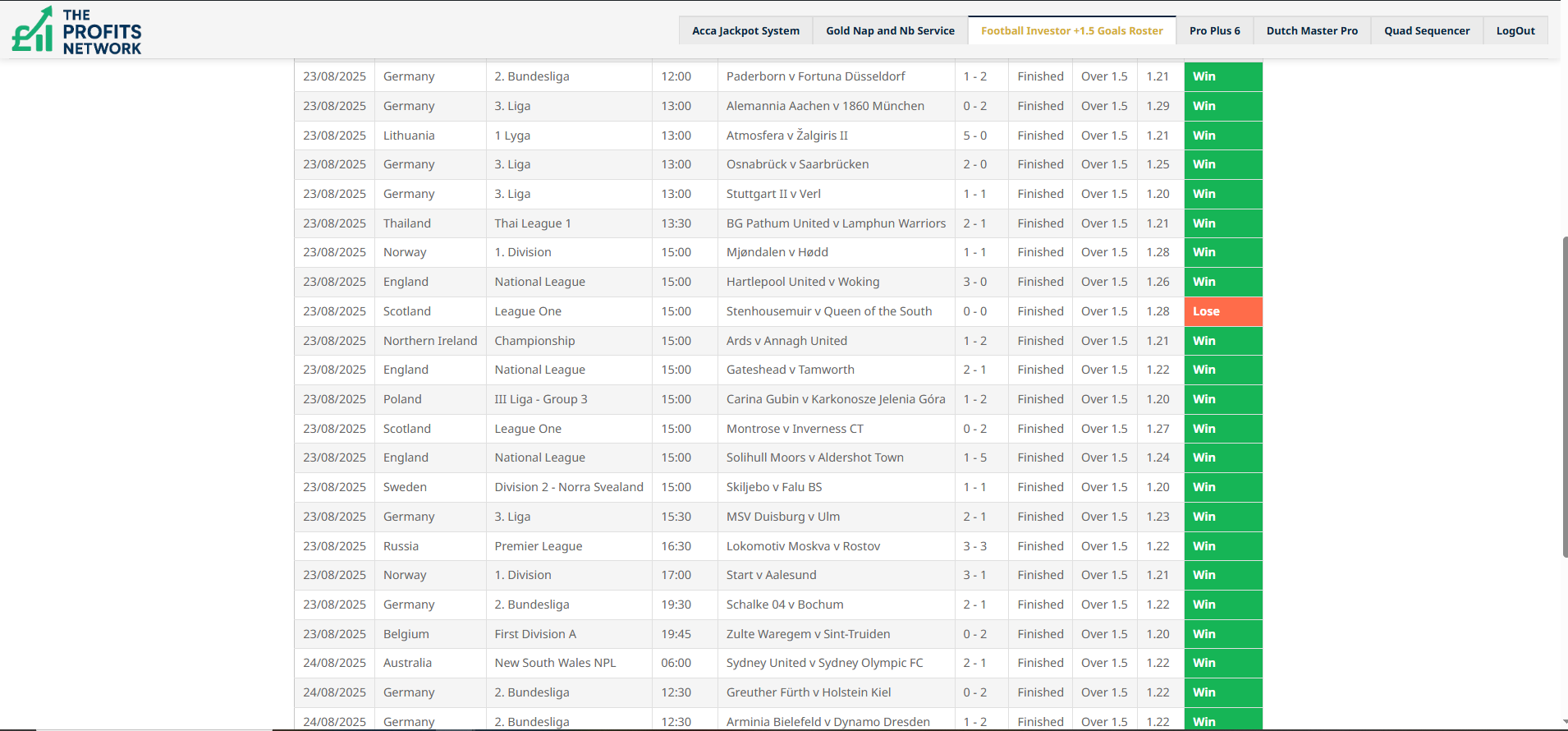
Task: Open the Pro Plus 6 tab
Action: coord(1214,31)
